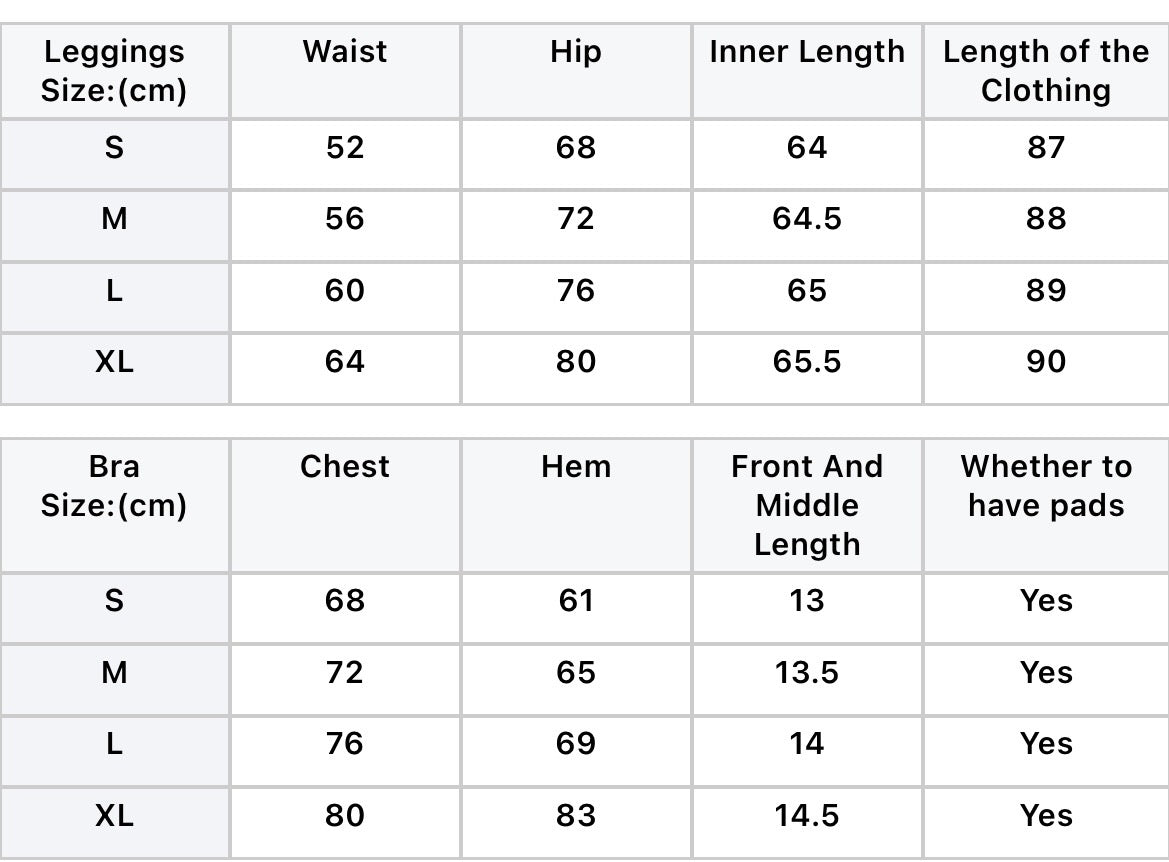Select the front and middle length 13.5
This screenshot has width=1169, height=862.
coord(807,673)
